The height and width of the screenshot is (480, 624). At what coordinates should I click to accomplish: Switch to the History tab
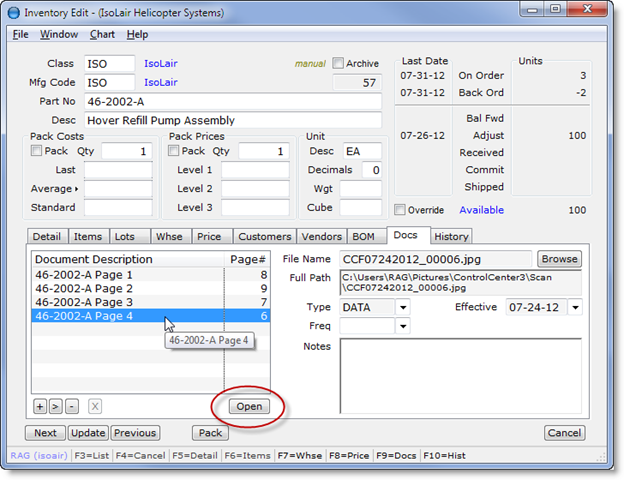[x=451, y=237]
